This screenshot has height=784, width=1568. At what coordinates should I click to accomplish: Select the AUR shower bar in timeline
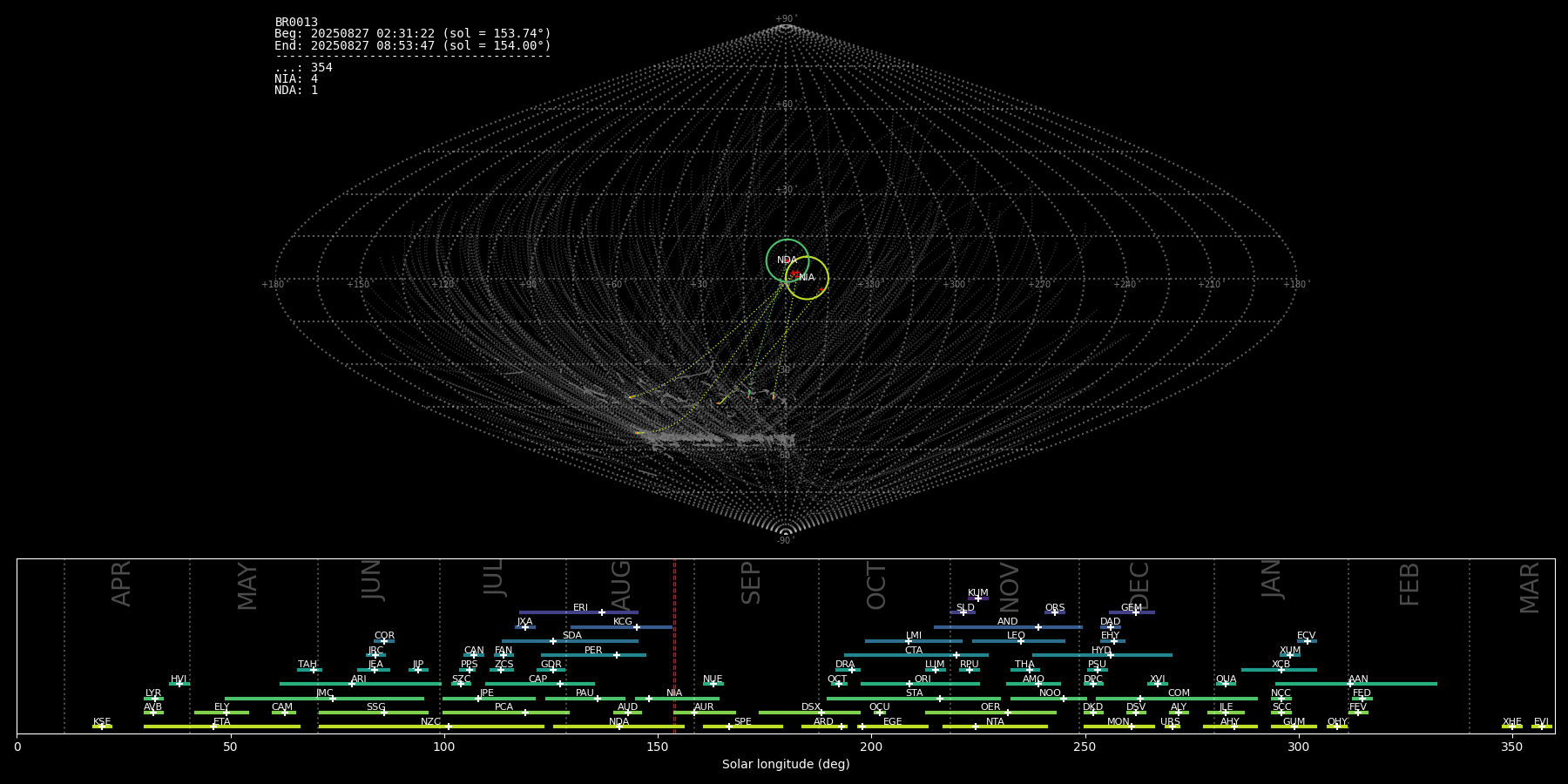pos(704,713)
